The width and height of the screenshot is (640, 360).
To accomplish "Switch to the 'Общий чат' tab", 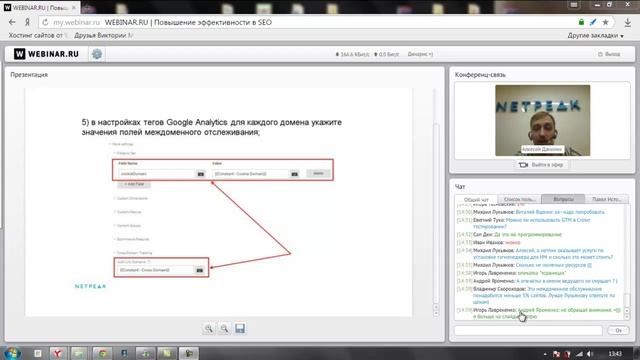I will tap(476, 200).
